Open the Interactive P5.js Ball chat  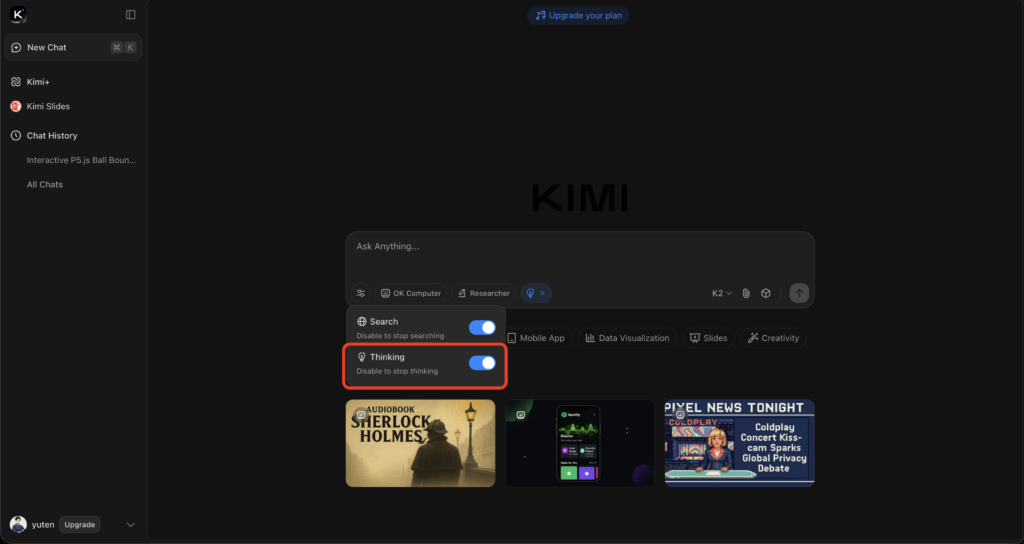click(x=81, y=160)
